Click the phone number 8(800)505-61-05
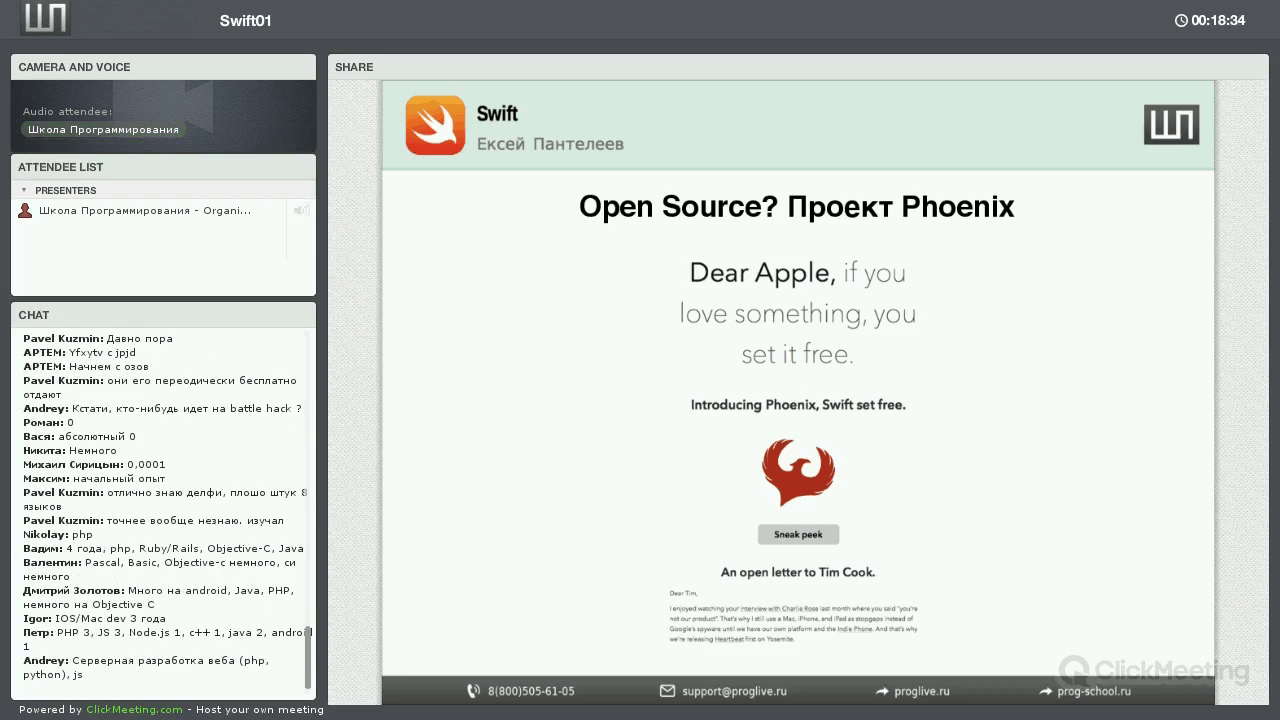This screenshot has height=720, width=1280. tap(531, 691)
